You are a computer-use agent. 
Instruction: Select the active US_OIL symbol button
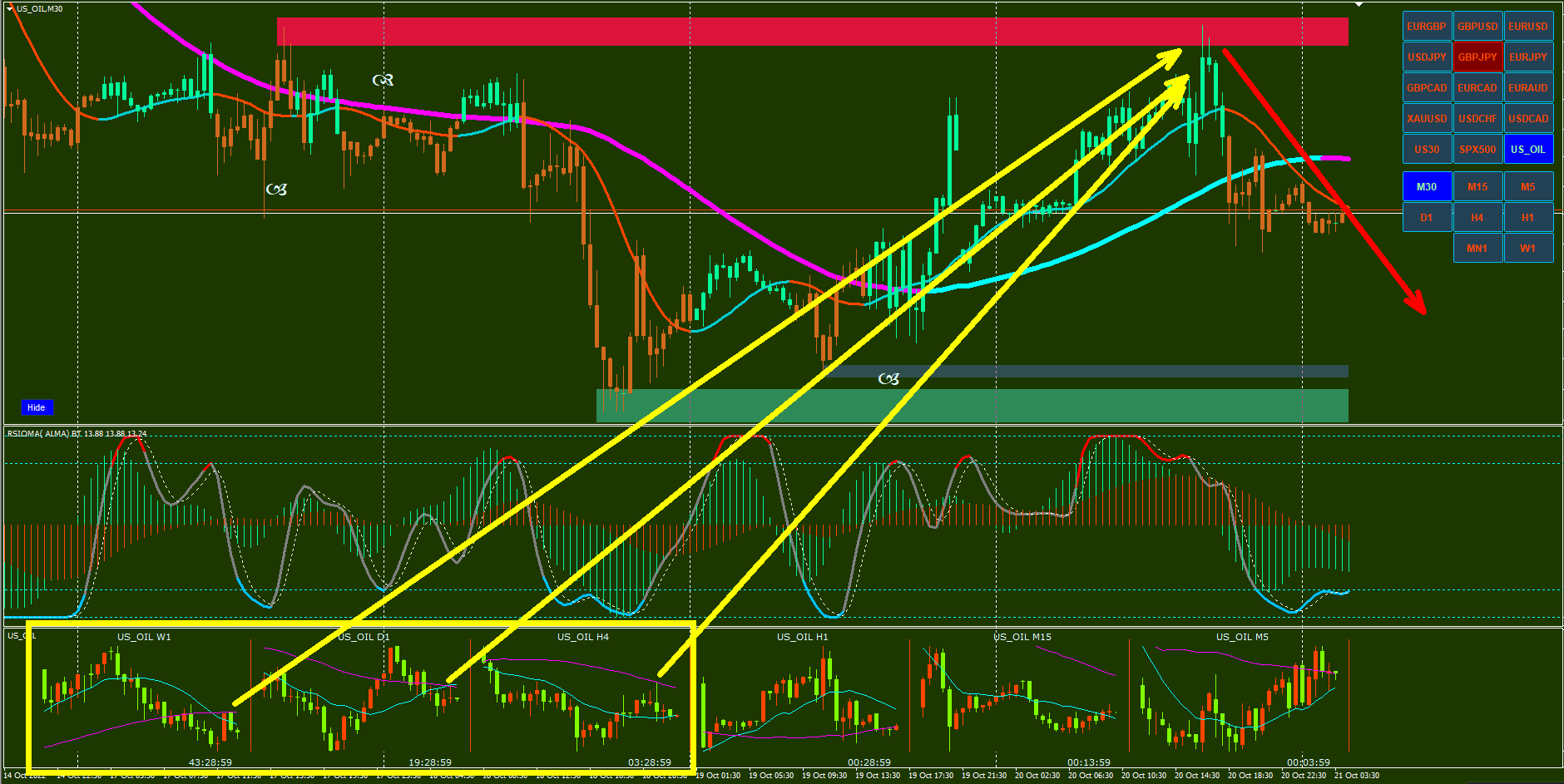(1528, 150)
